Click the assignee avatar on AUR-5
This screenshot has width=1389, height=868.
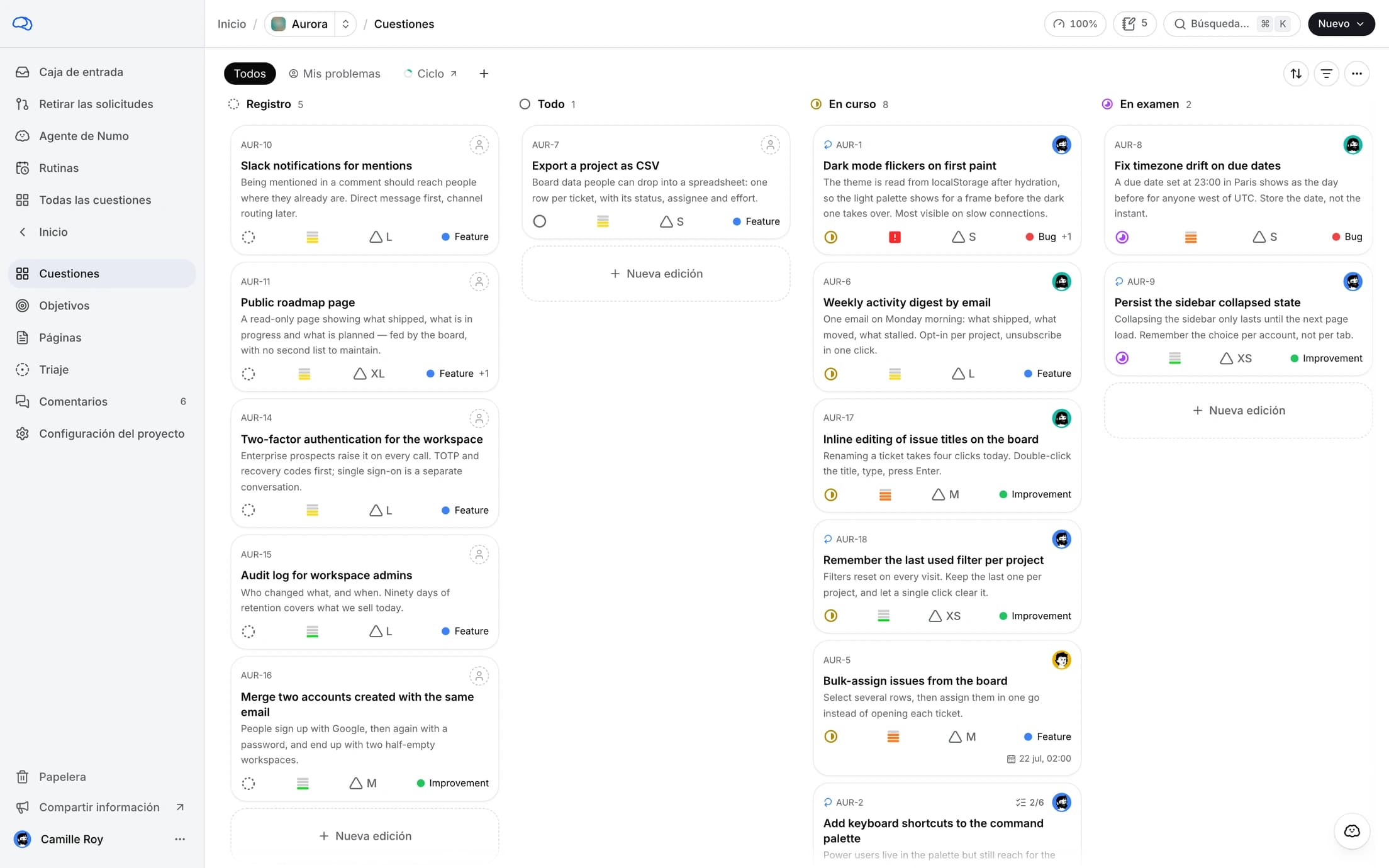pyautogui.click(x=1061, y=660)
